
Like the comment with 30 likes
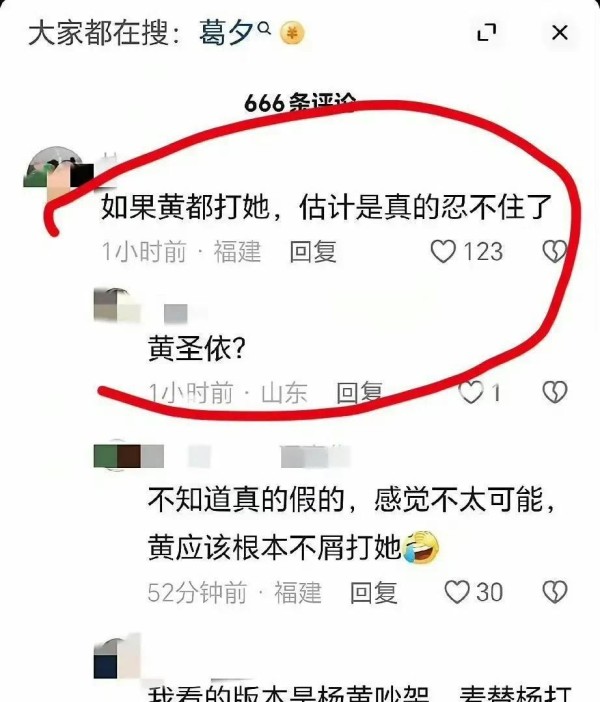coord(457,592)
